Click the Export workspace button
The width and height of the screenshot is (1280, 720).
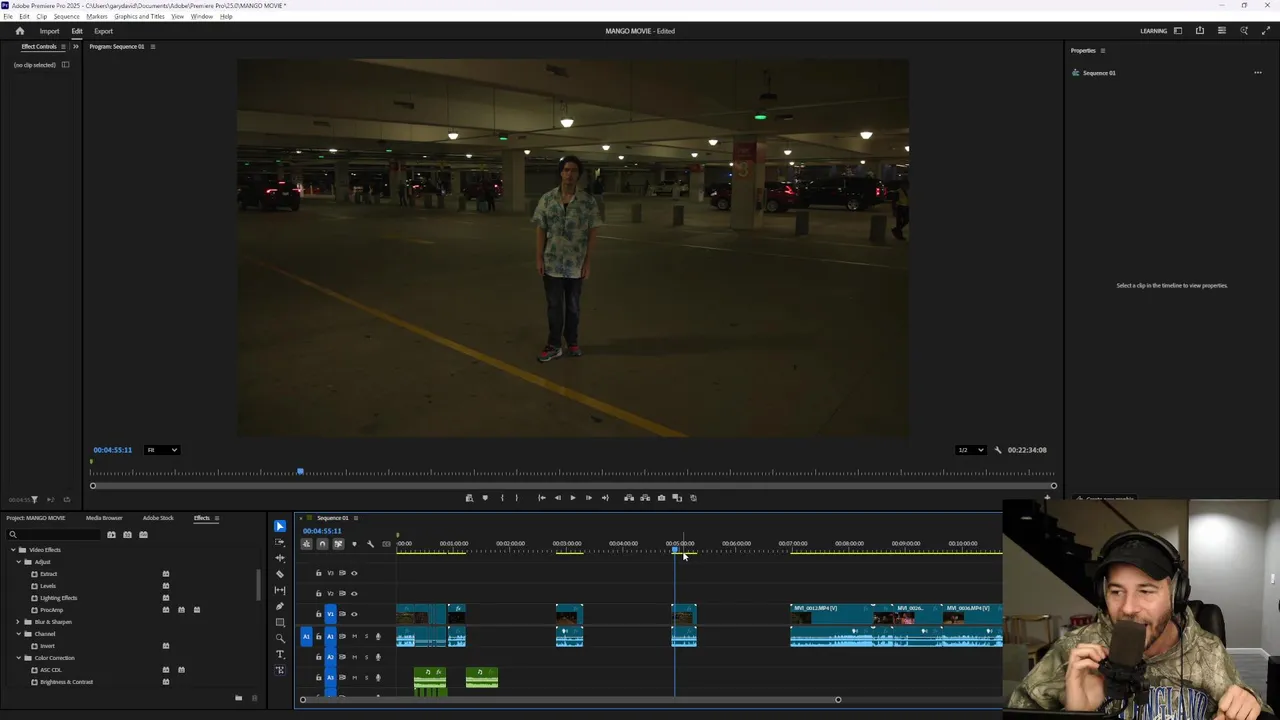tap(103, 31)
